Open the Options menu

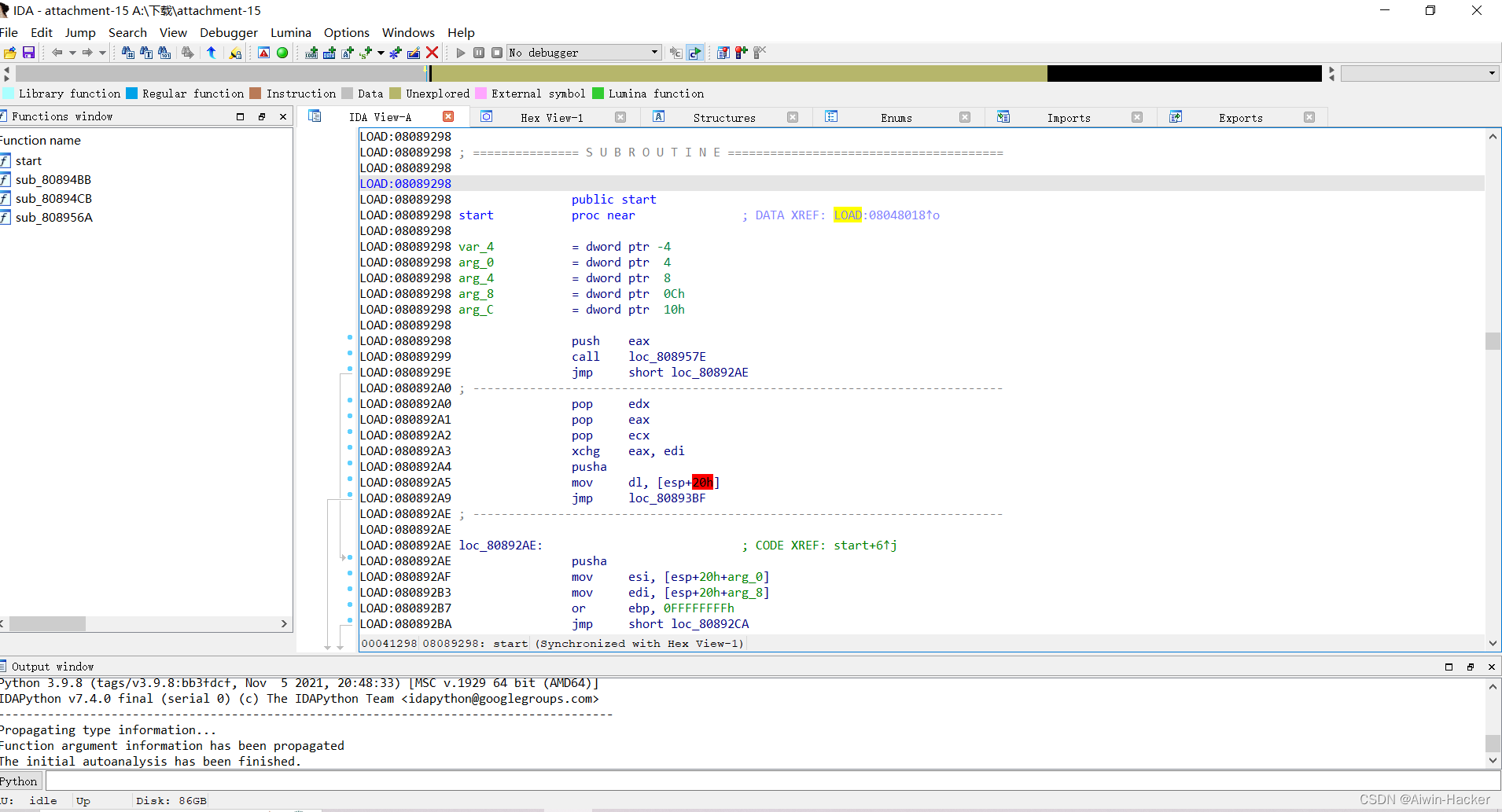(x=347, y=32)
